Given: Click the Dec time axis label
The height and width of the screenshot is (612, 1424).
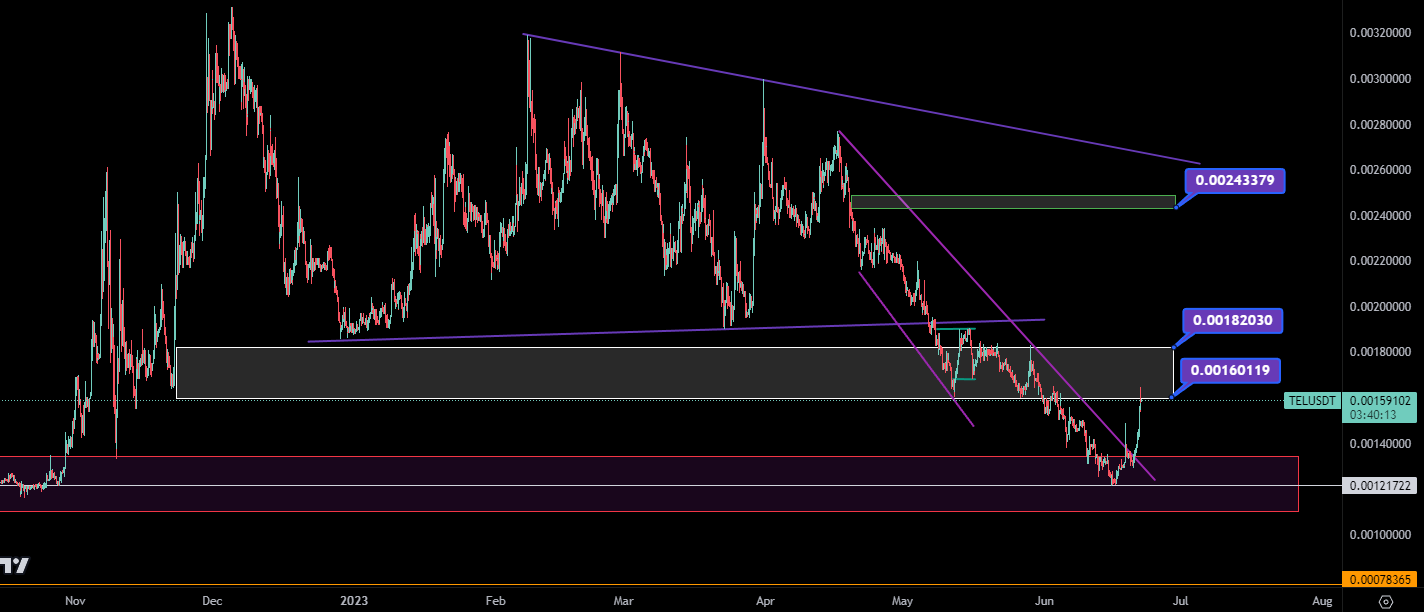Looking at the screenshot, I should tap(212, 601).
